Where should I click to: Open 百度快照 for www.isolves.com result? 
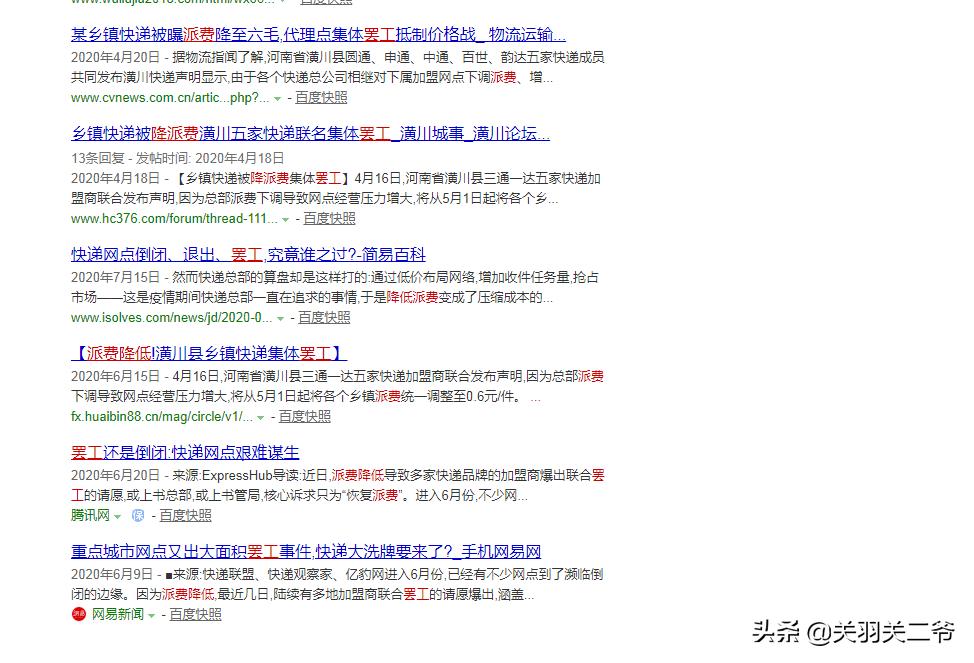coord(324,318)
